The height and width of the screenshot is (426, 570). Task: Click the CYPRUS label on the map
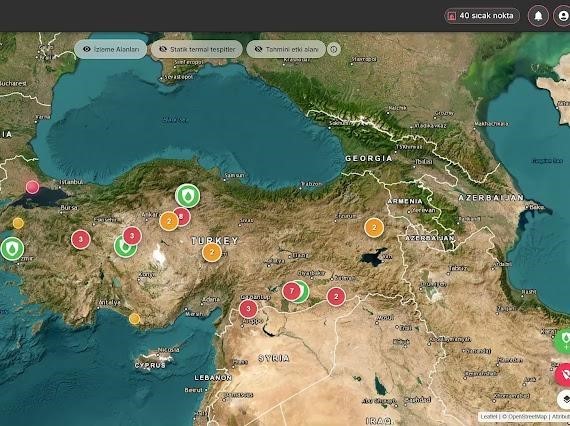point(150,365)
